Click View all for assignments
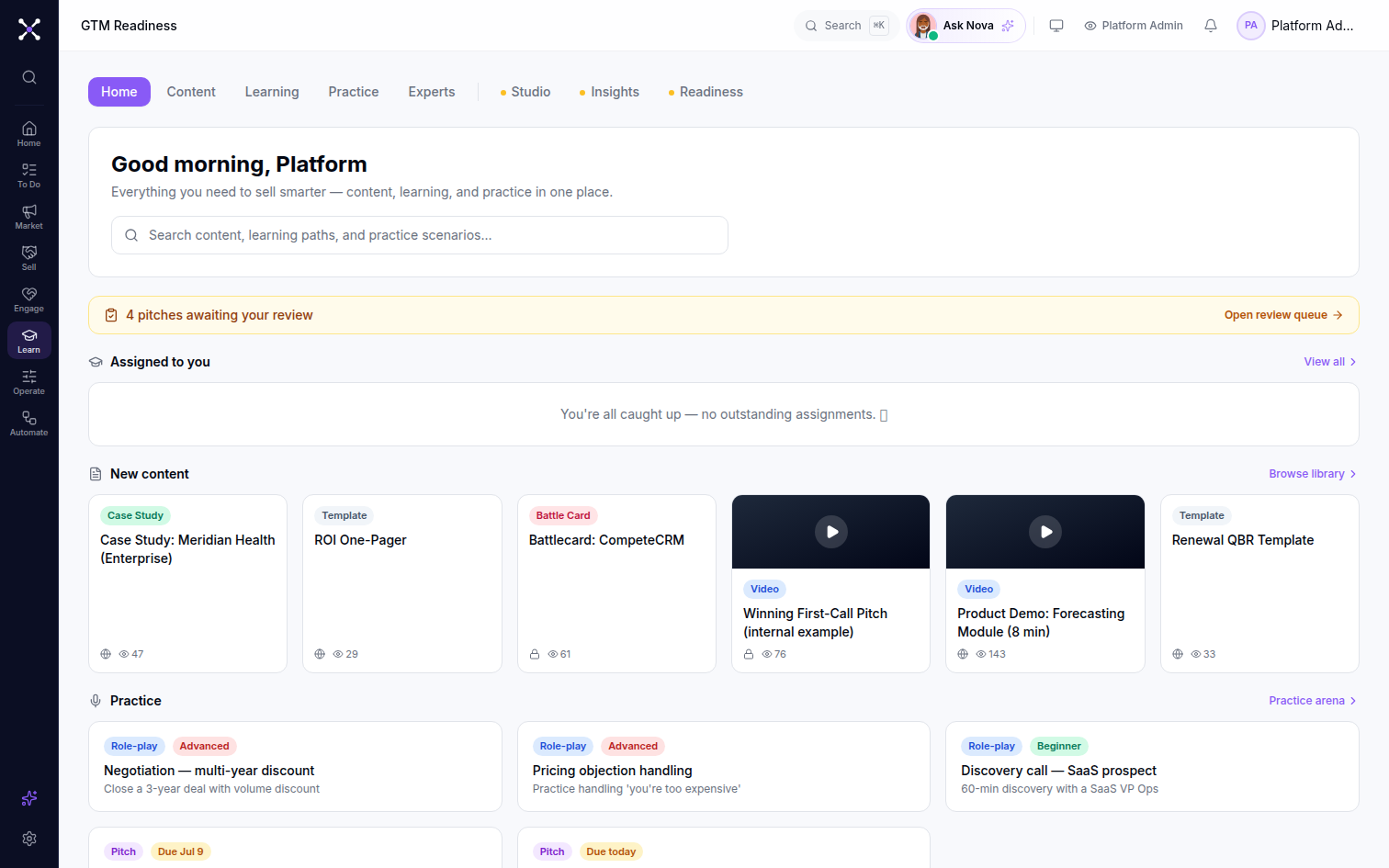Screen dimensions: 1389x868 [x=1330, y=362]
